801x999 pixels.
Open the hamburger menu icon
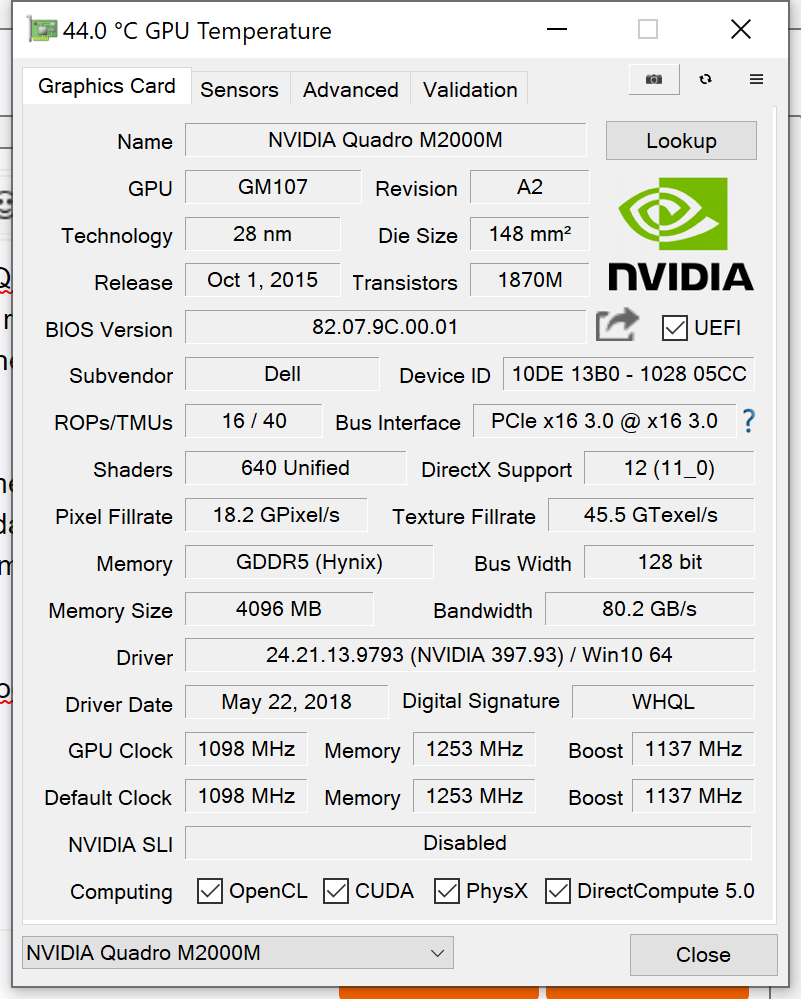click(756, 79)
